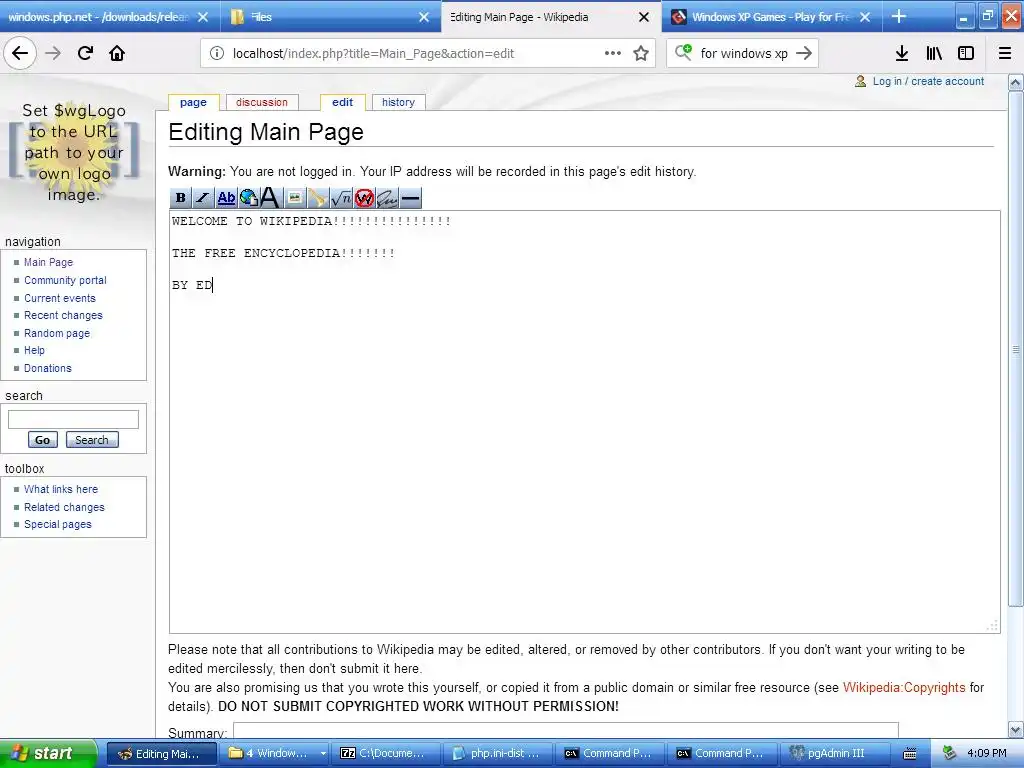Submit search with arrow in search box

click(804, 54)
